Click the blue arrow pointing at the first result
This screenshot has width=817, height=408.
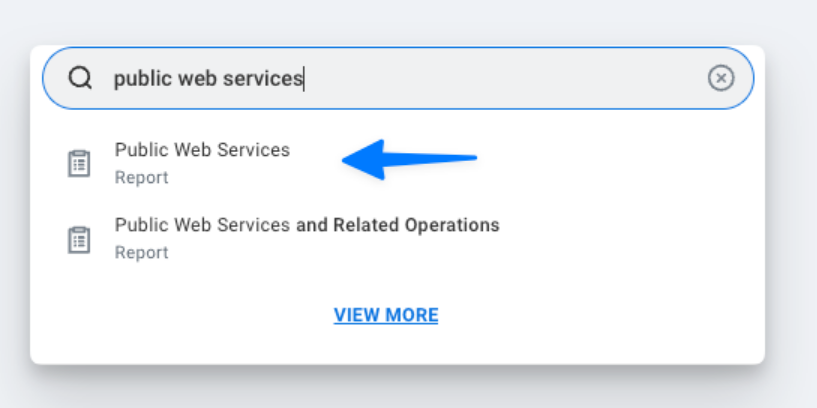410,159
